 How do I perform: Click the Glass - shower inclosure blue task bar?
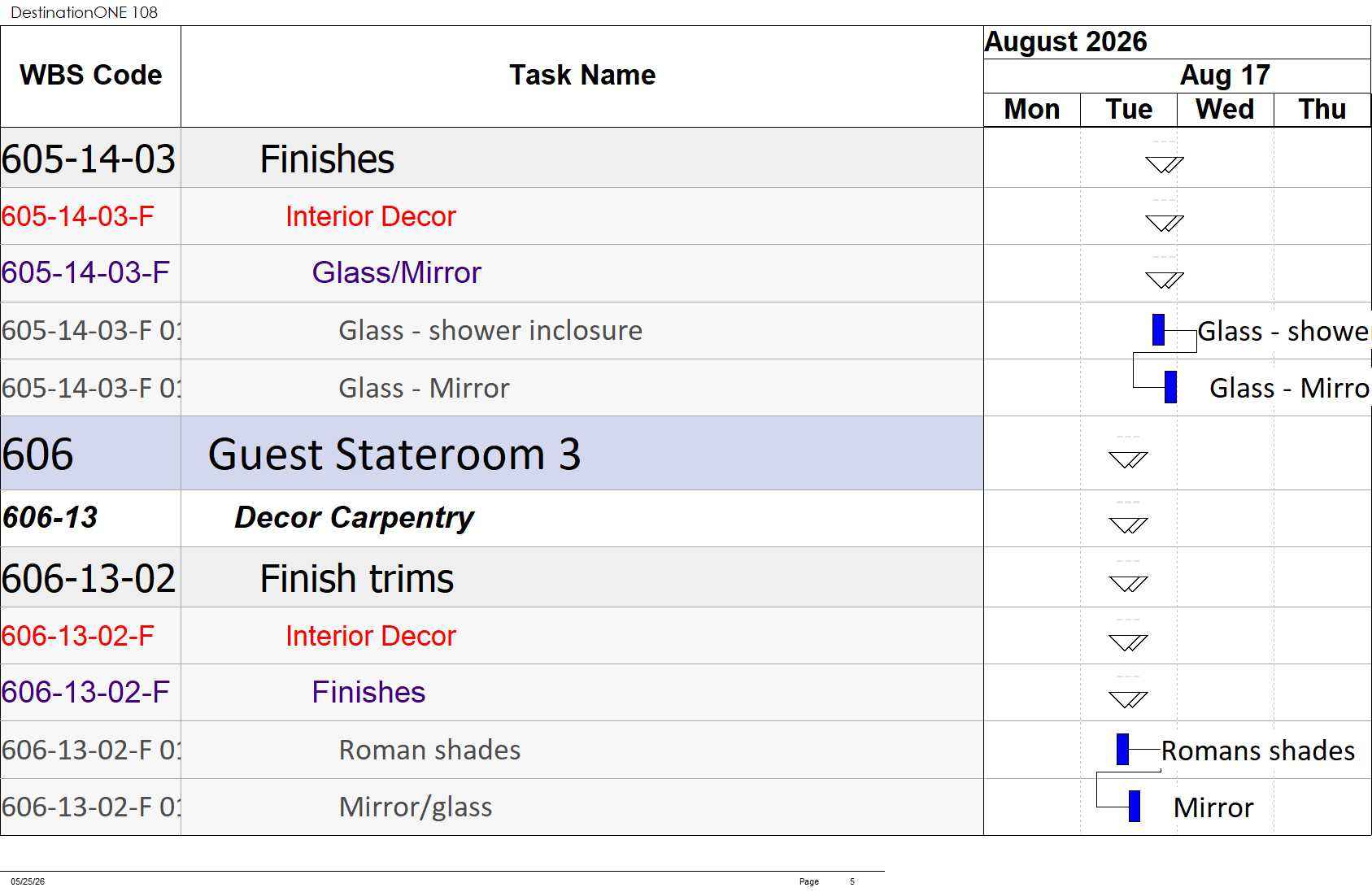coord(1158,329)
